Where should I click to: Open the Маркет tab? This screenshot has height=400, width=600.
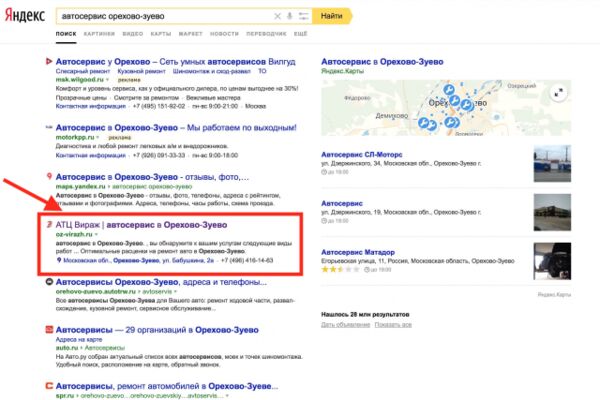point(190,34)
